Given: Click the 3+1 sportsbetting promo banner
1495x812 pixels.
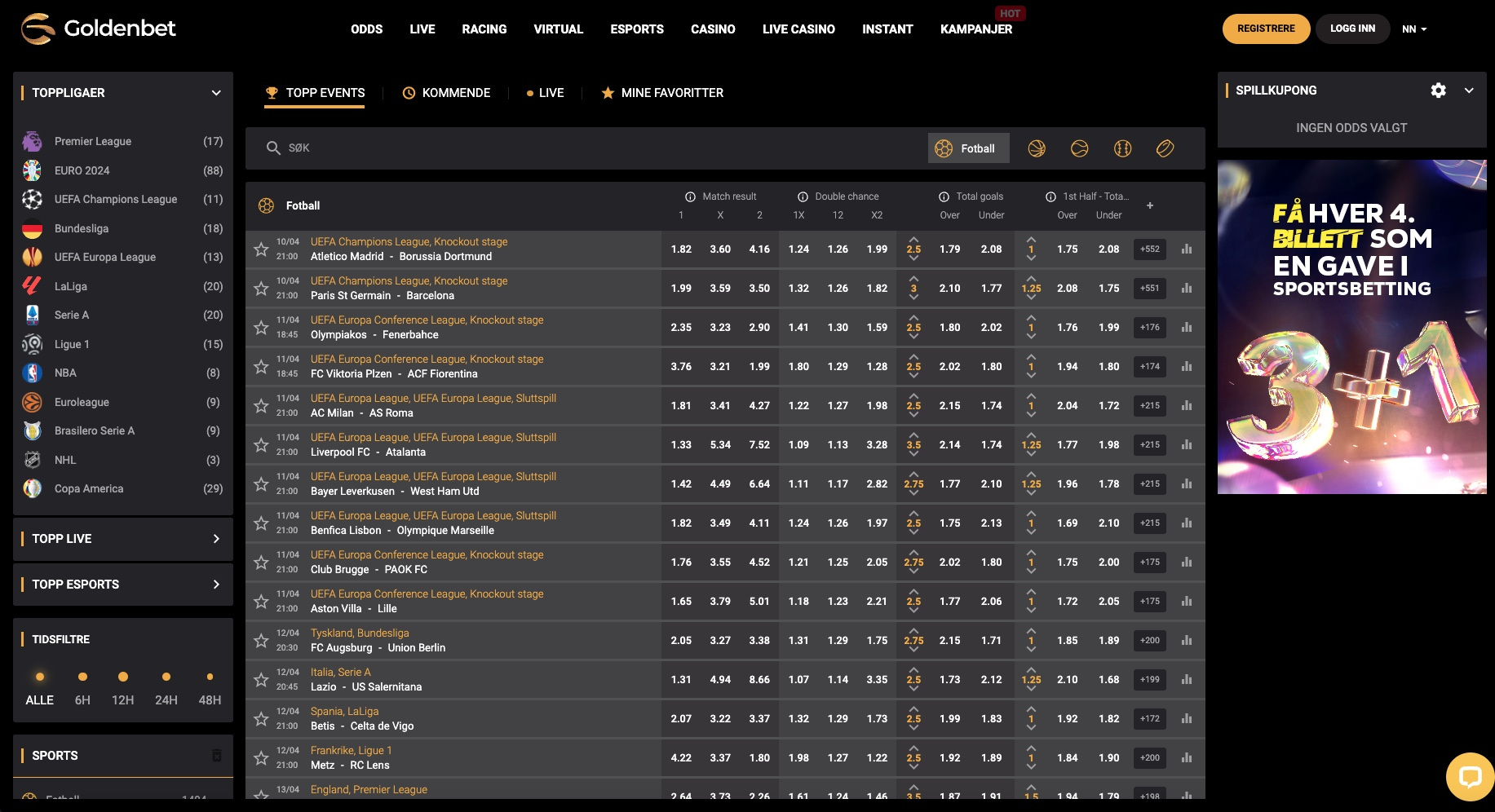Looking at the screenshot, I should [1351, 326].
